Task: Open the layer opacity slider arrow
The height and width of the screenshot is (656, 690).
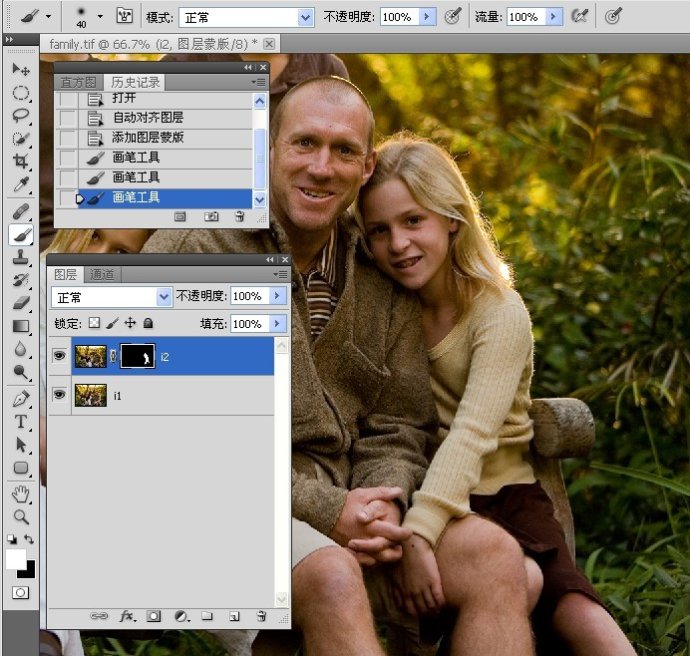Action: [277, 296]
